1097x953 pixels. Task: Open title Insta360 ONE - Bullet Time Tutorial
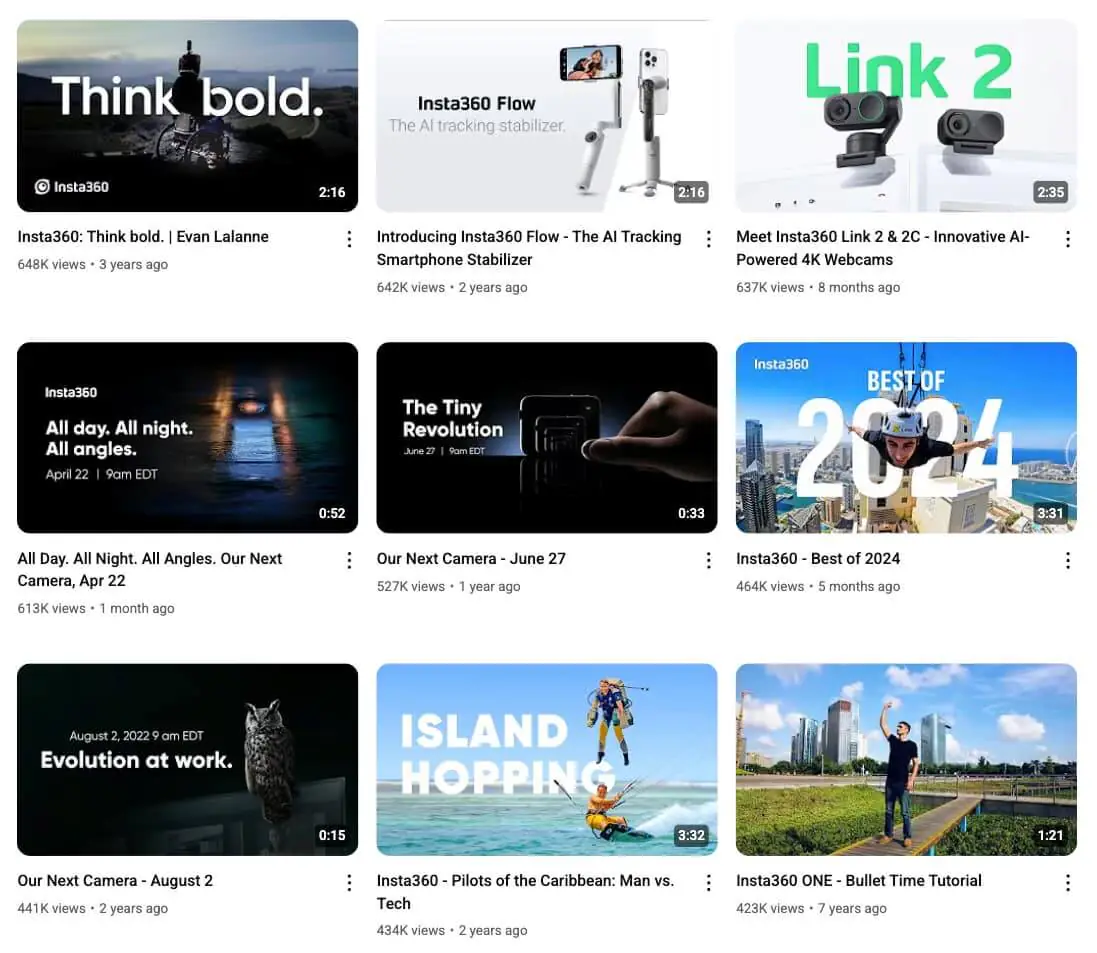point(858,880)
